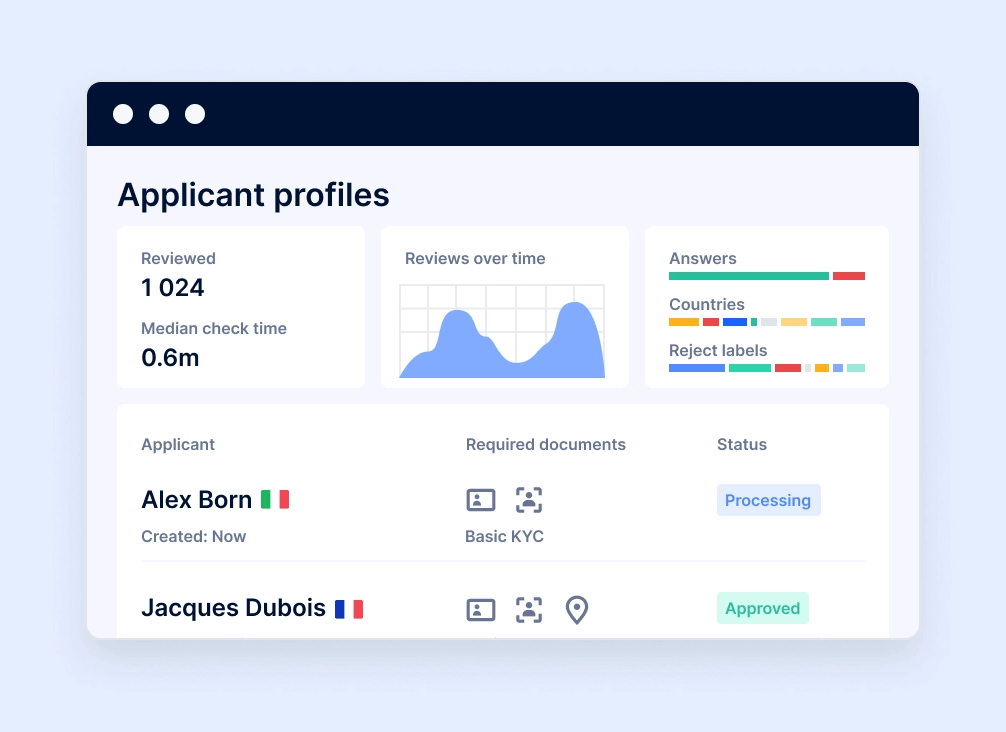Click Alex Born's ID card document icon

[481, 500]
